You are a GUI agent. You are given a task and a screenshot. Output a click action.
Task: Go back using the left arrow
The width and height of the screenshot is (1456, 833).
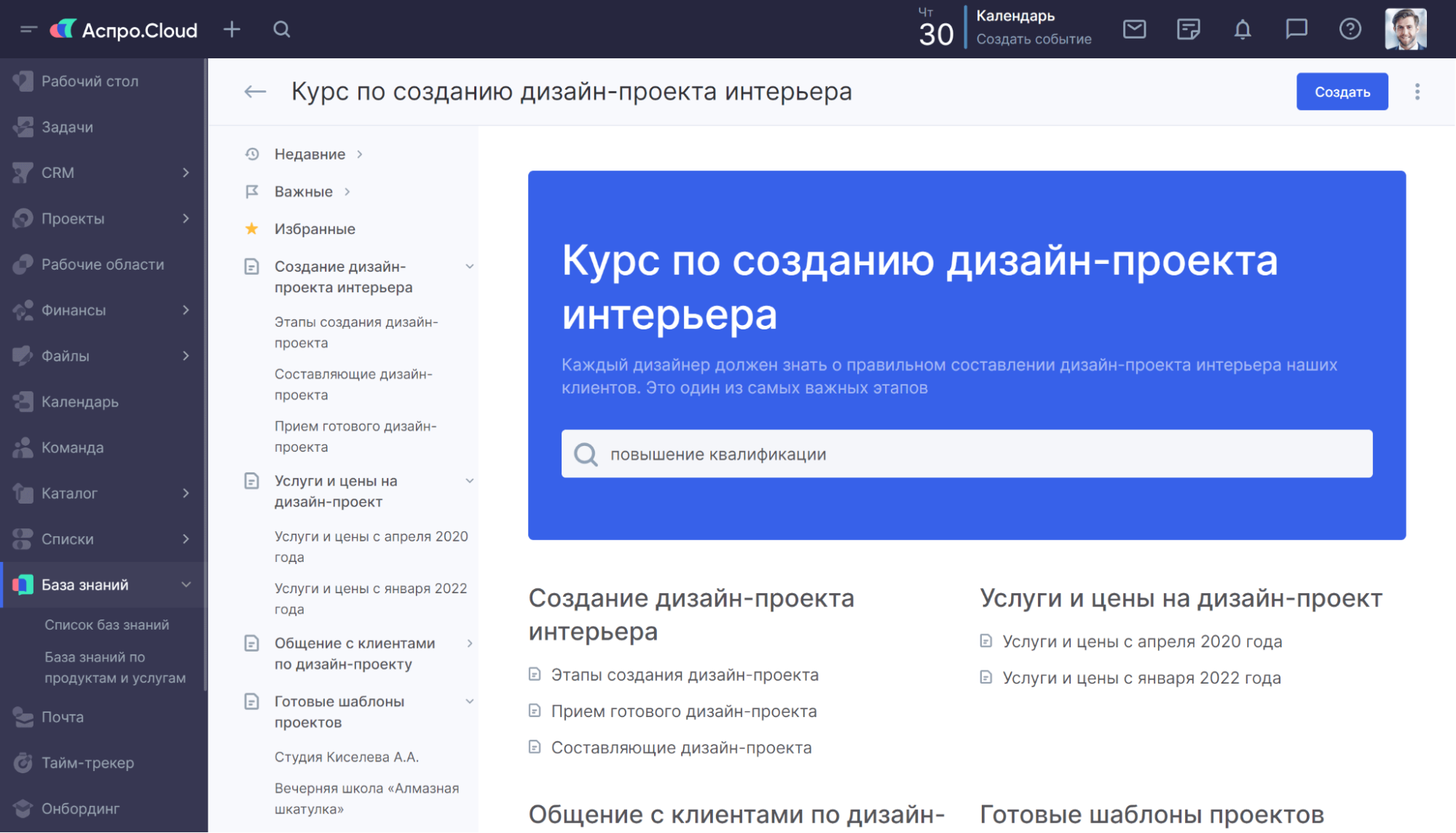[x=255, y=92]
